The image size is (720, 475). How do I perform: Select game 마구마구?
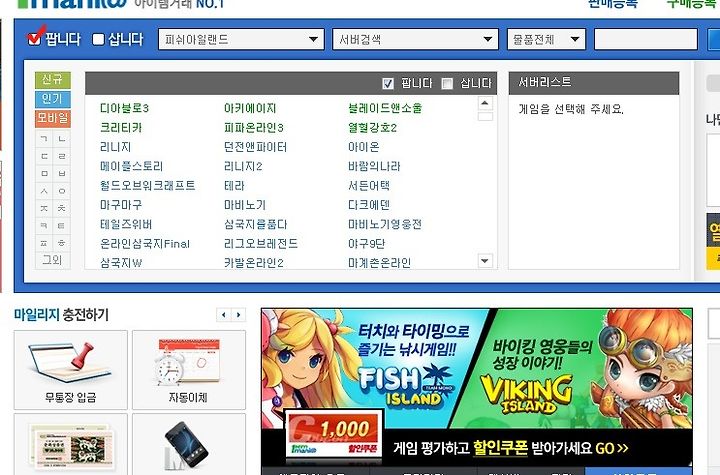(x=121, y=205)
